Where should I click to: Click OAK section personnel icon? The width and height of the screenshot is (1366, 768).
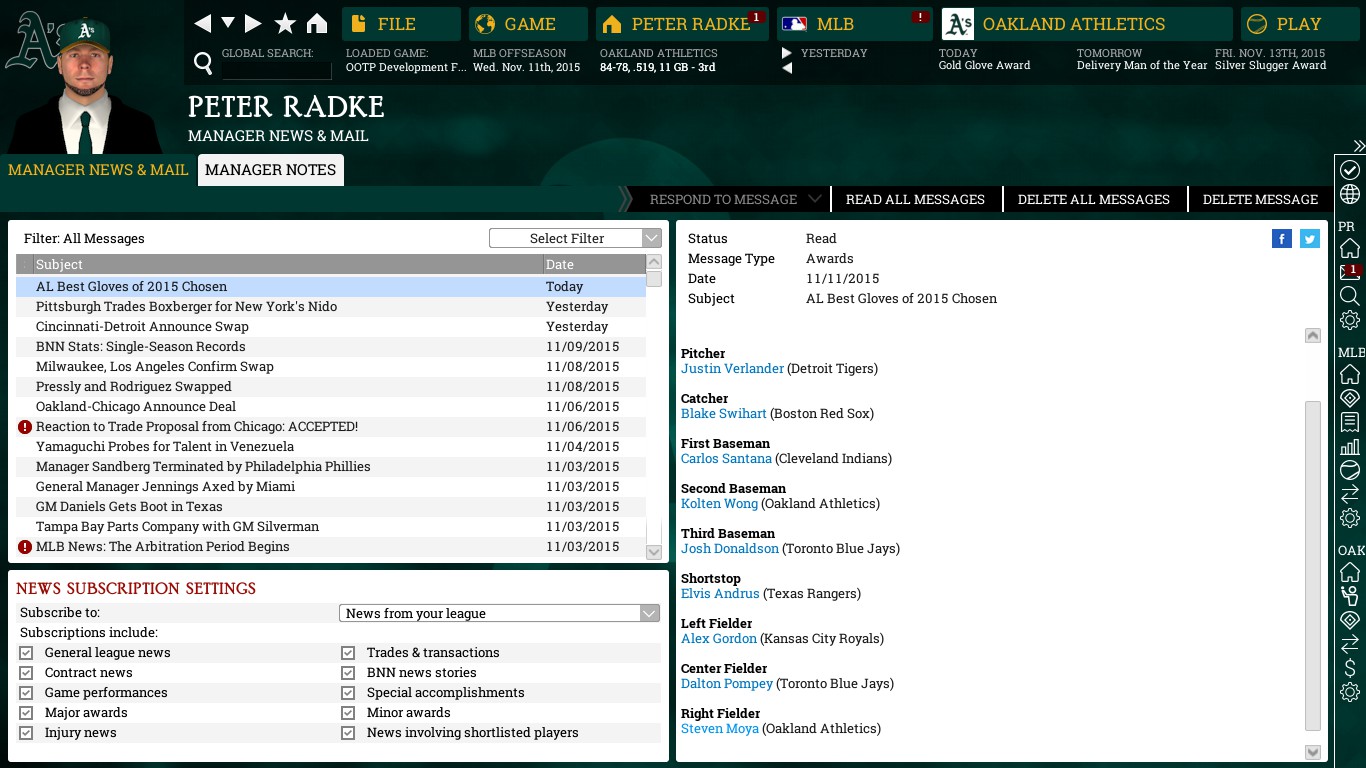pyautogui.click(x=1350, y=596)
